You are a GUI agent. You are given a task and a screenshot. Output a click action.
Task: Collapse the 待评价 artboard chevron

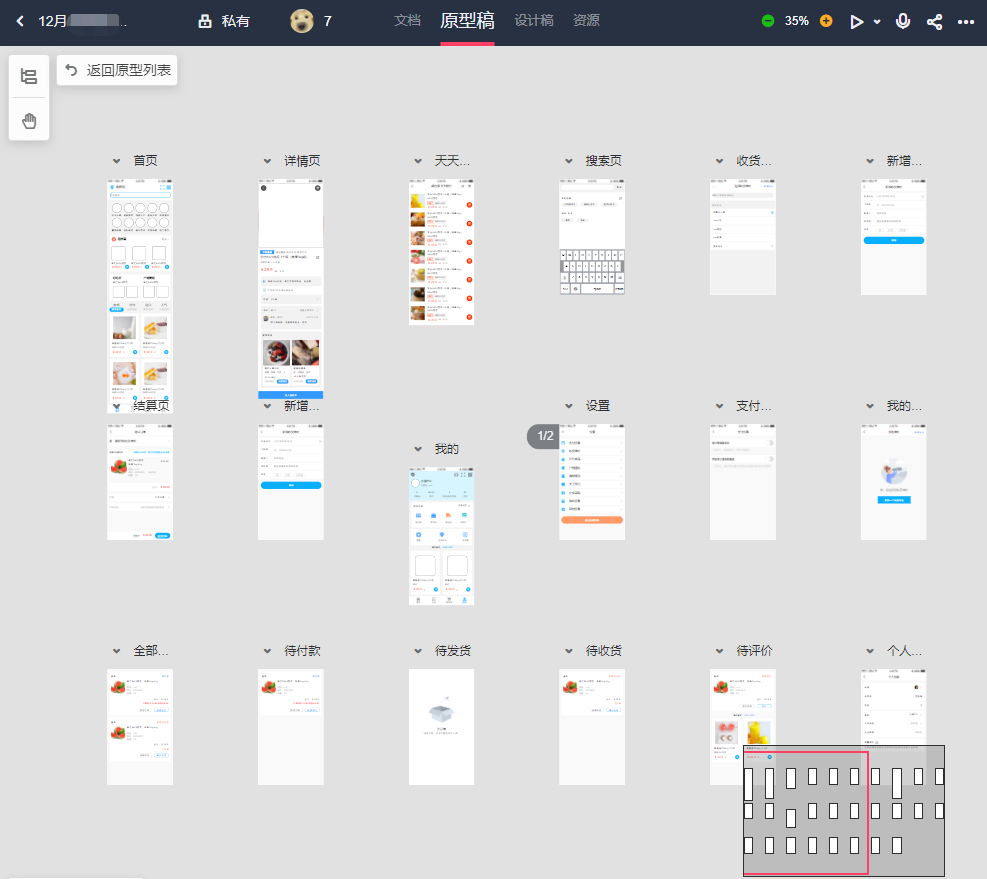tap(719, 651)
